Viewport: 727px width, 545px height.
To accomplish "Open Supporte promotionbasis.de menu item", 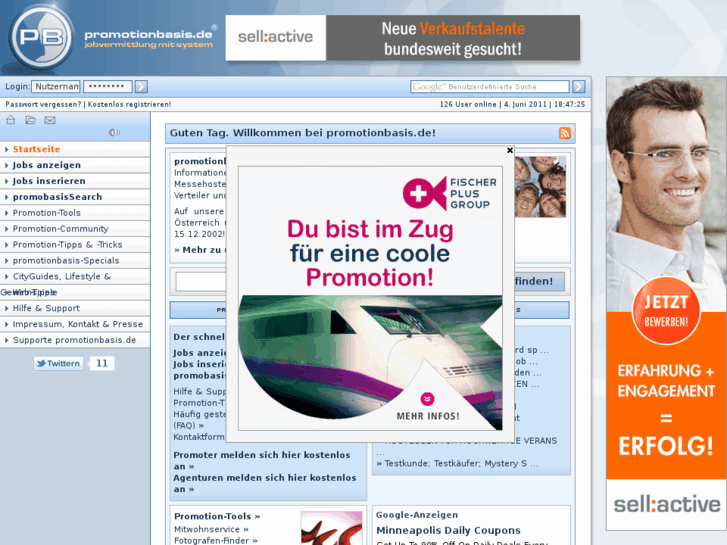I will pos(74,340).
